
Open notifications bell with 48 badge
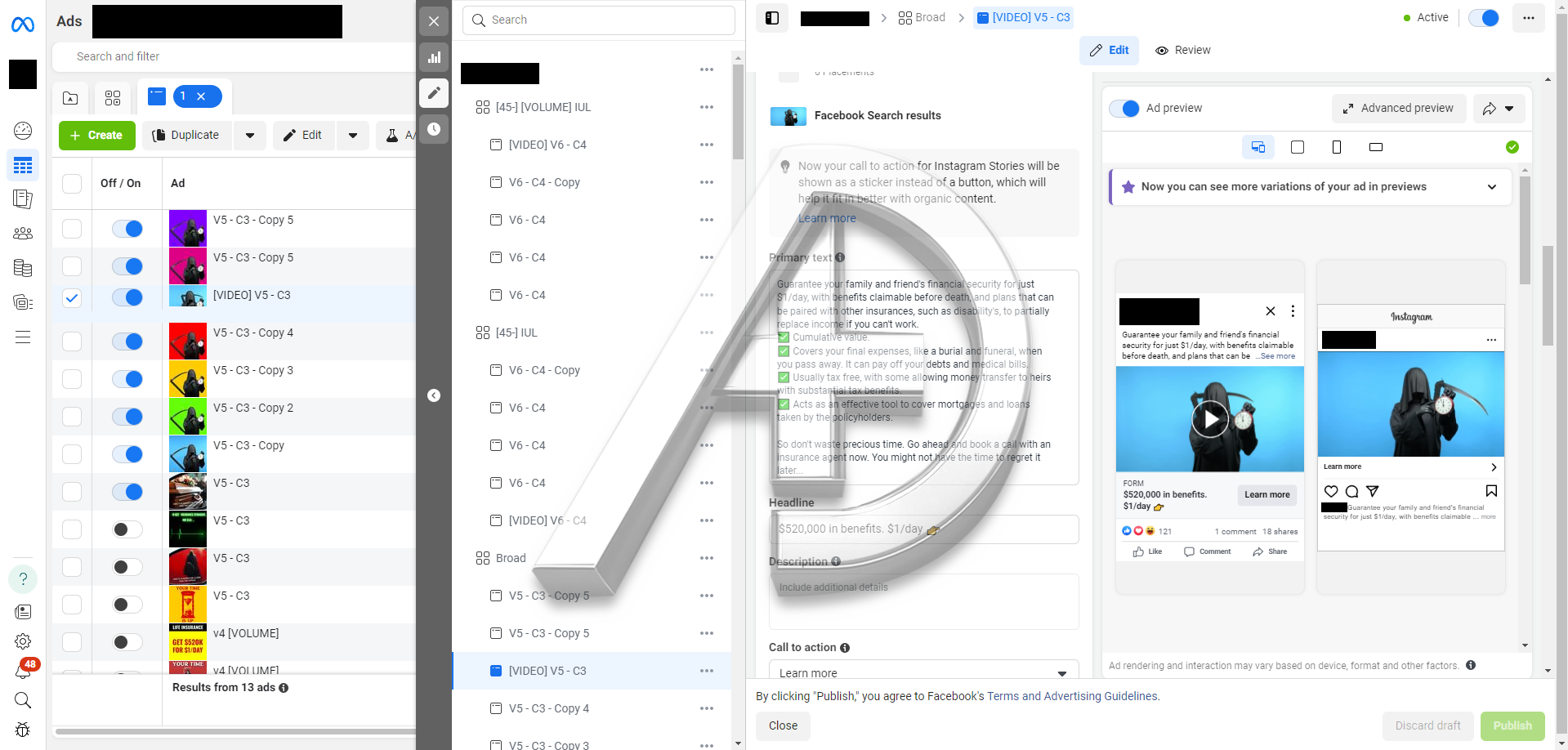coord(23,671)
